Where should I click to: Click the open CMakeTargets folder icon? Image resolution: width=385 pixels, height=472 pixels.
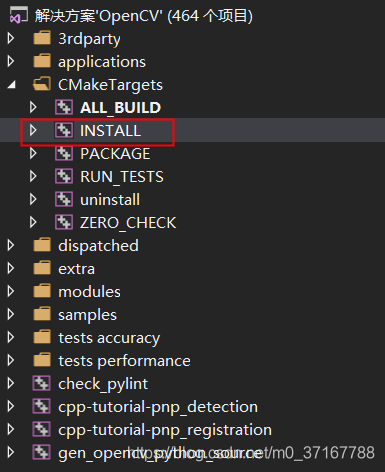pyautogui.click(x=42, y=84)
